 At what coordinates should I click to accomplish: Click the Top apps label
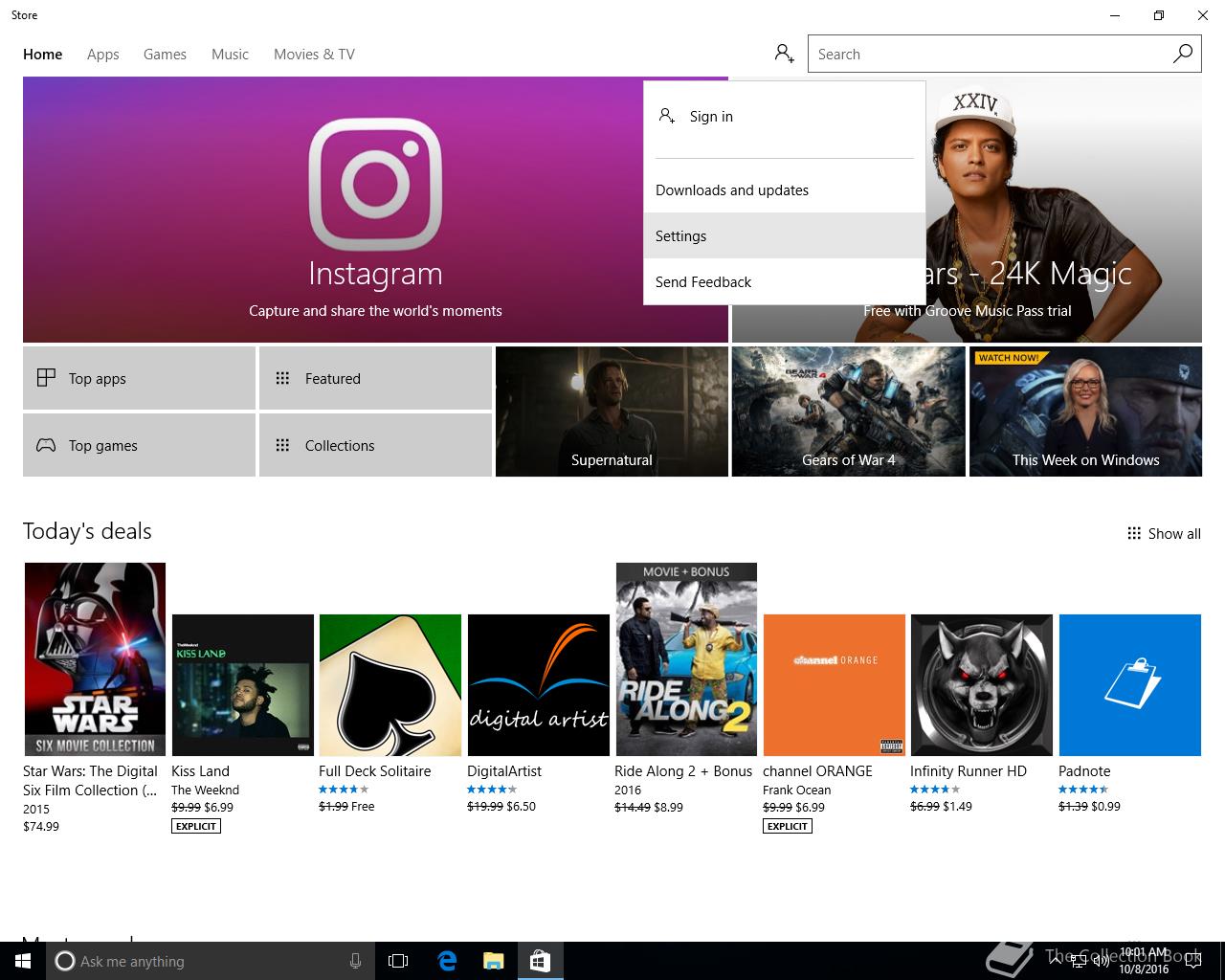(98, 379)
